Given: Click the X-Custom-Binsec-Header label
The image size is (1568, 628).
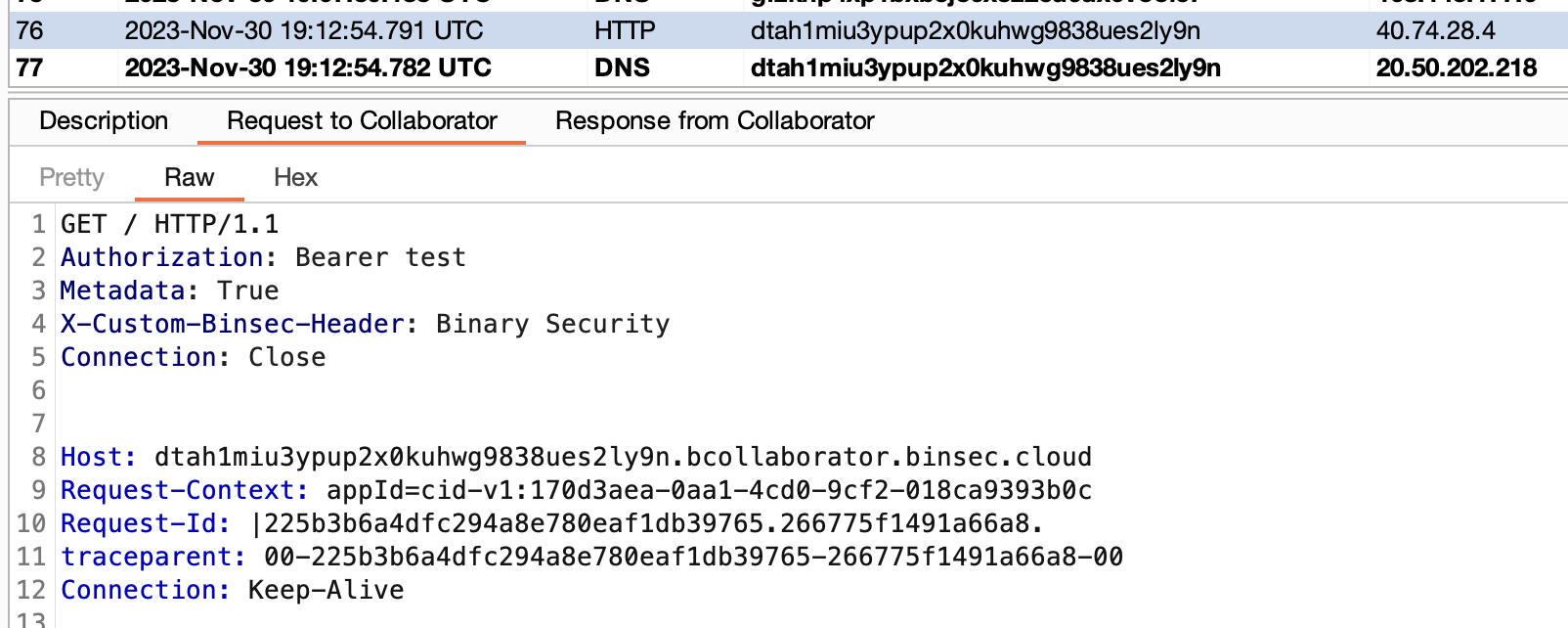Looking at the screenshot, I should click(x=230, y=323).
